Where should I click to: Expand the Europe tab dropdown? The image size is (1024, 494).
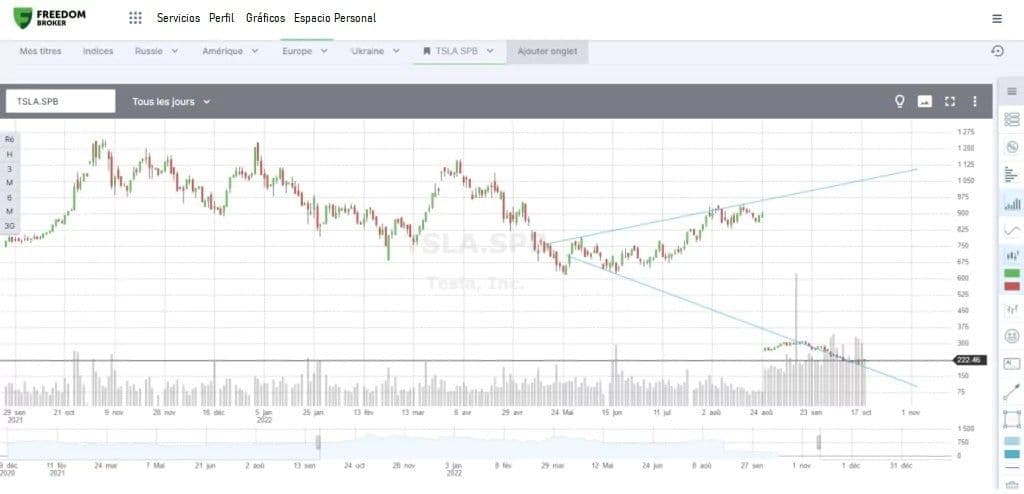tap(305, 51)
